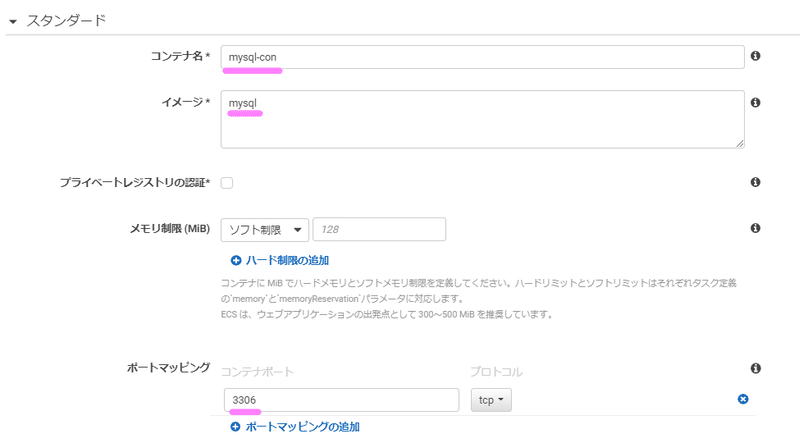Collapse the スタンダード section triangle
This screenshot has width=800, height=443.
pyautogui.click(x=13, y=21)
